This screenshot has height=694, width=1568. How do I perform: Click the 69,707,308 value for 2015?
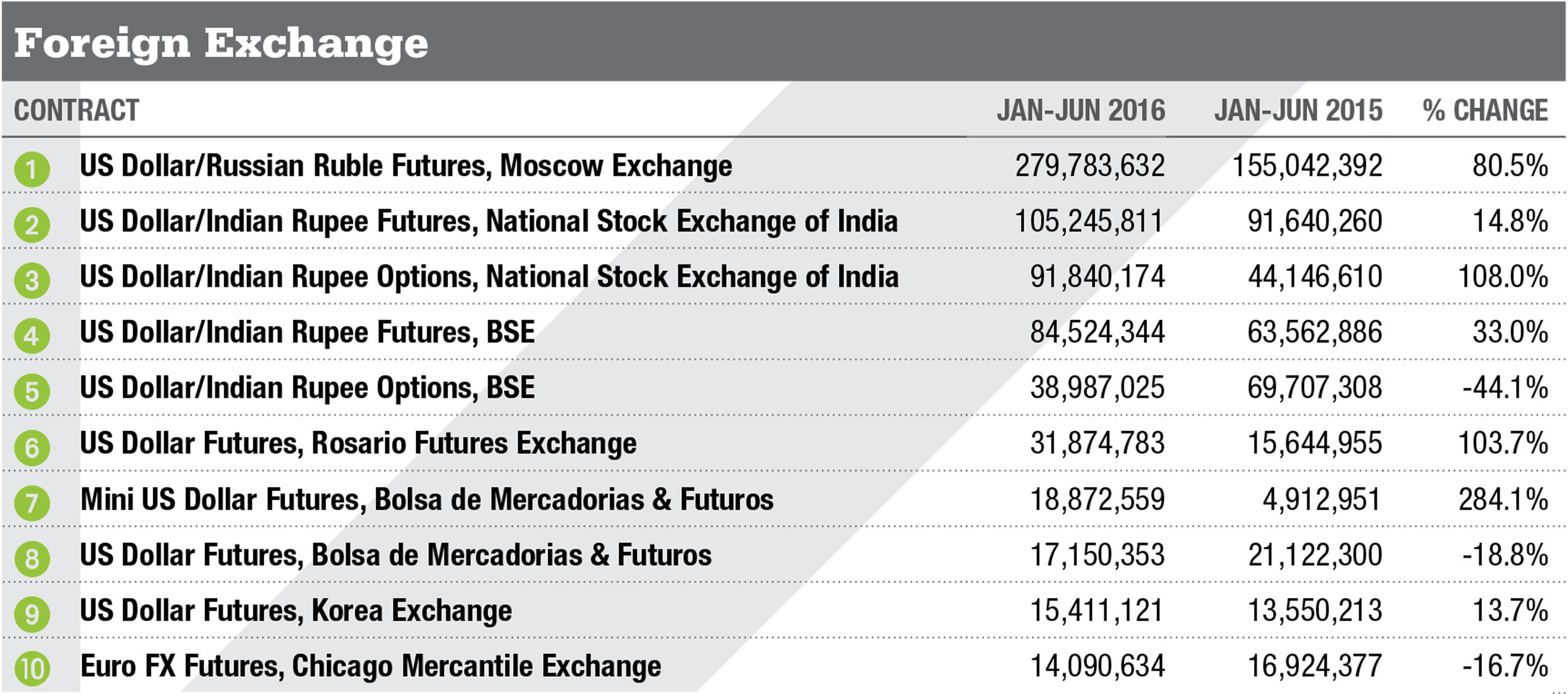tap(1314, 388)
